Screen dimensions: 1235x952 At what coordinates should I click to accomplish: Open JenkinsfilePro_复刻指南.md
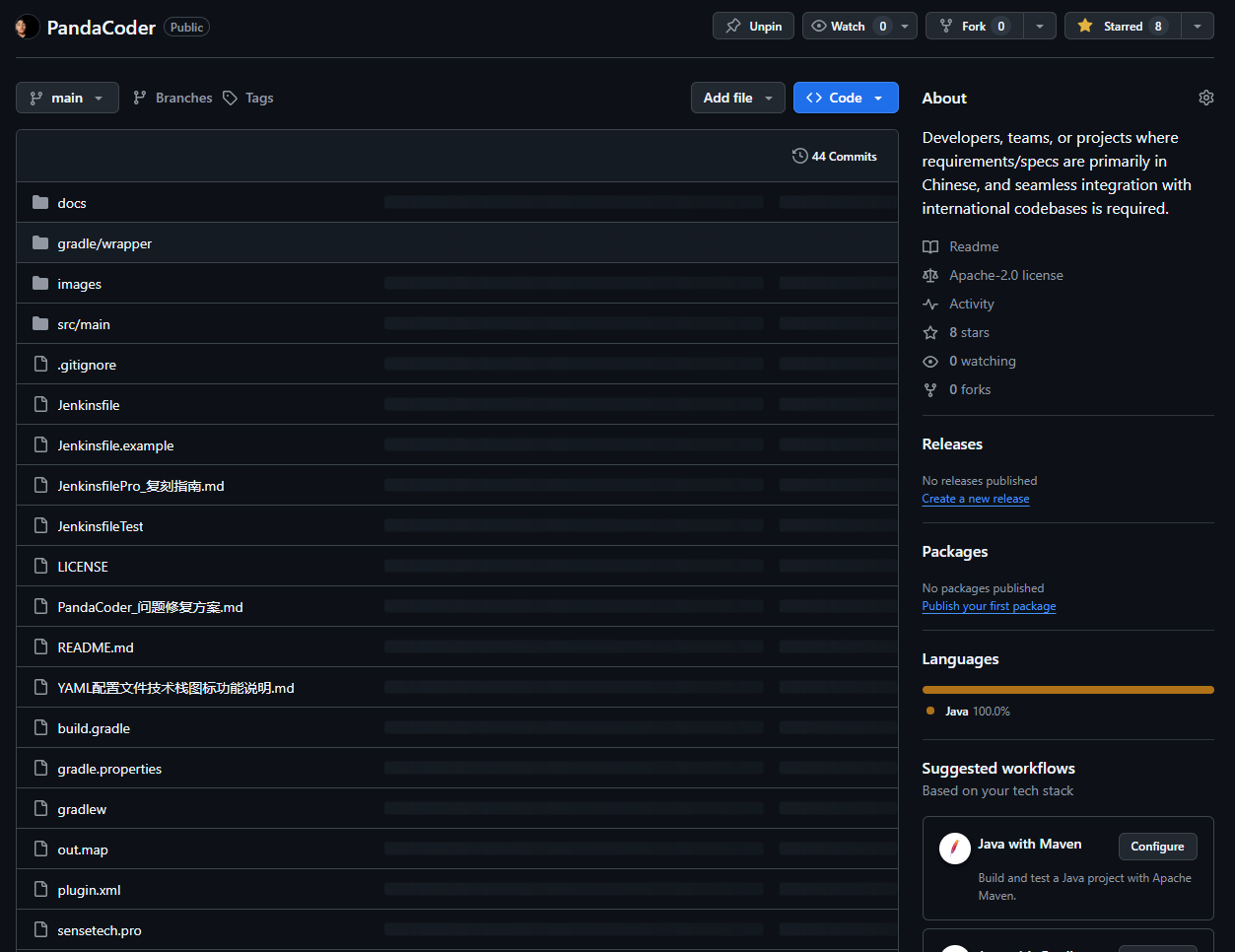coord(141,486)
